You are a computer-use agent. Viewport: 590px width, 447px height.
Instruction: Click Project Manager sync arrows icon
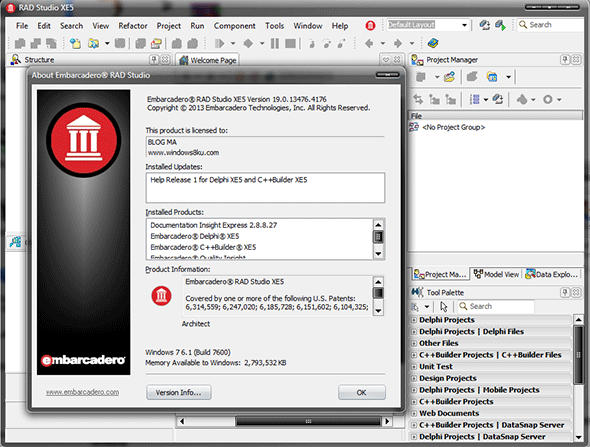[x=418, y=99]
